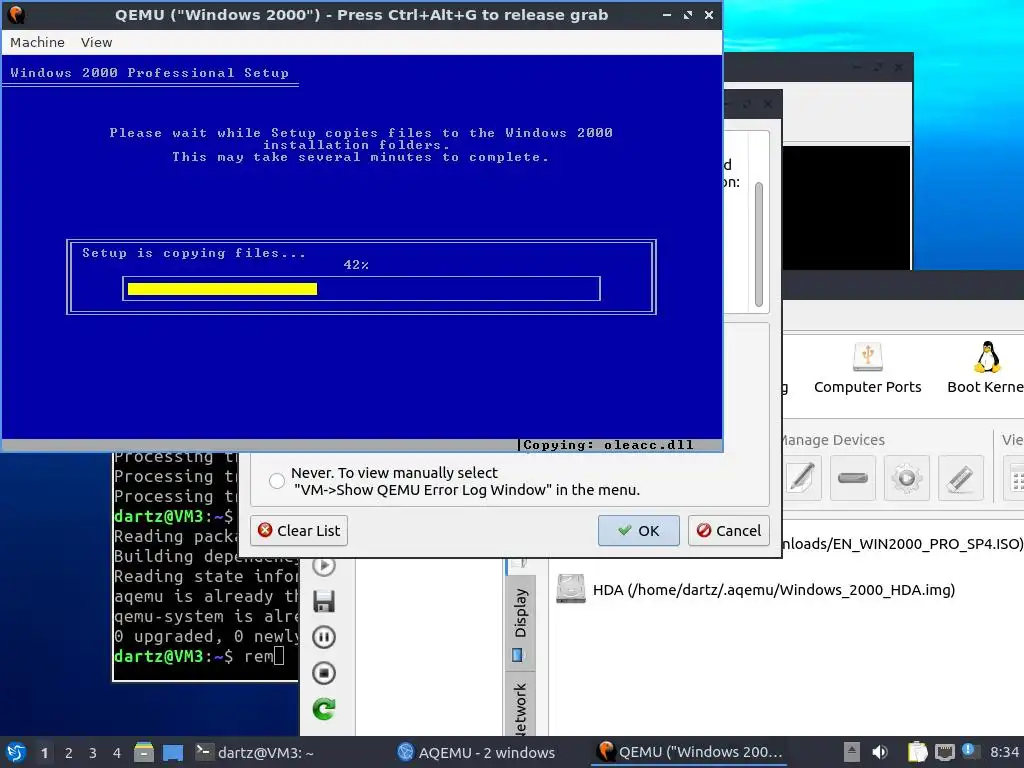Open the volume control in the tray

click(x=880, y=752)
